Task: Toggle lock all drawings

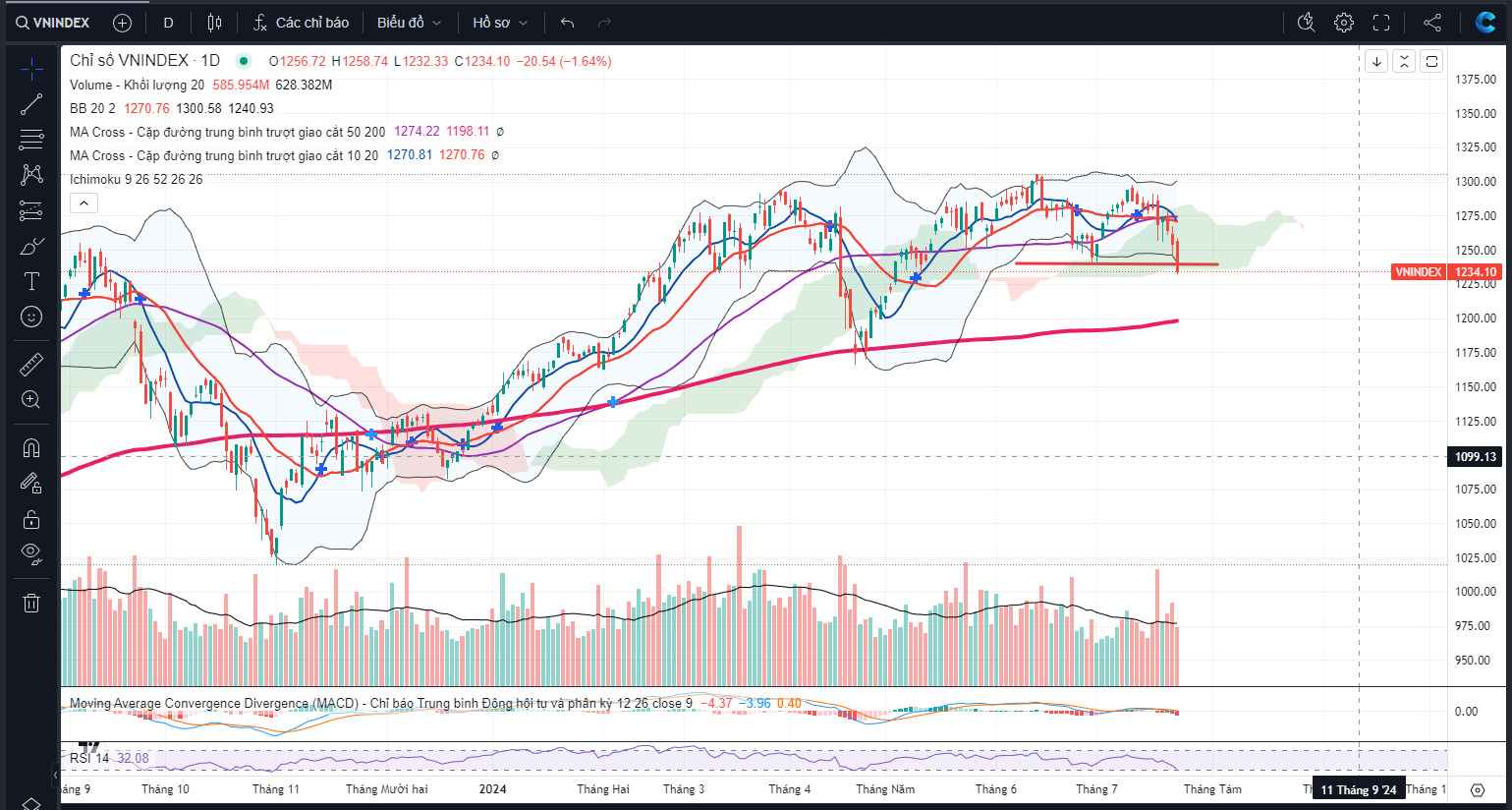Action: click(x=31, y=519)
